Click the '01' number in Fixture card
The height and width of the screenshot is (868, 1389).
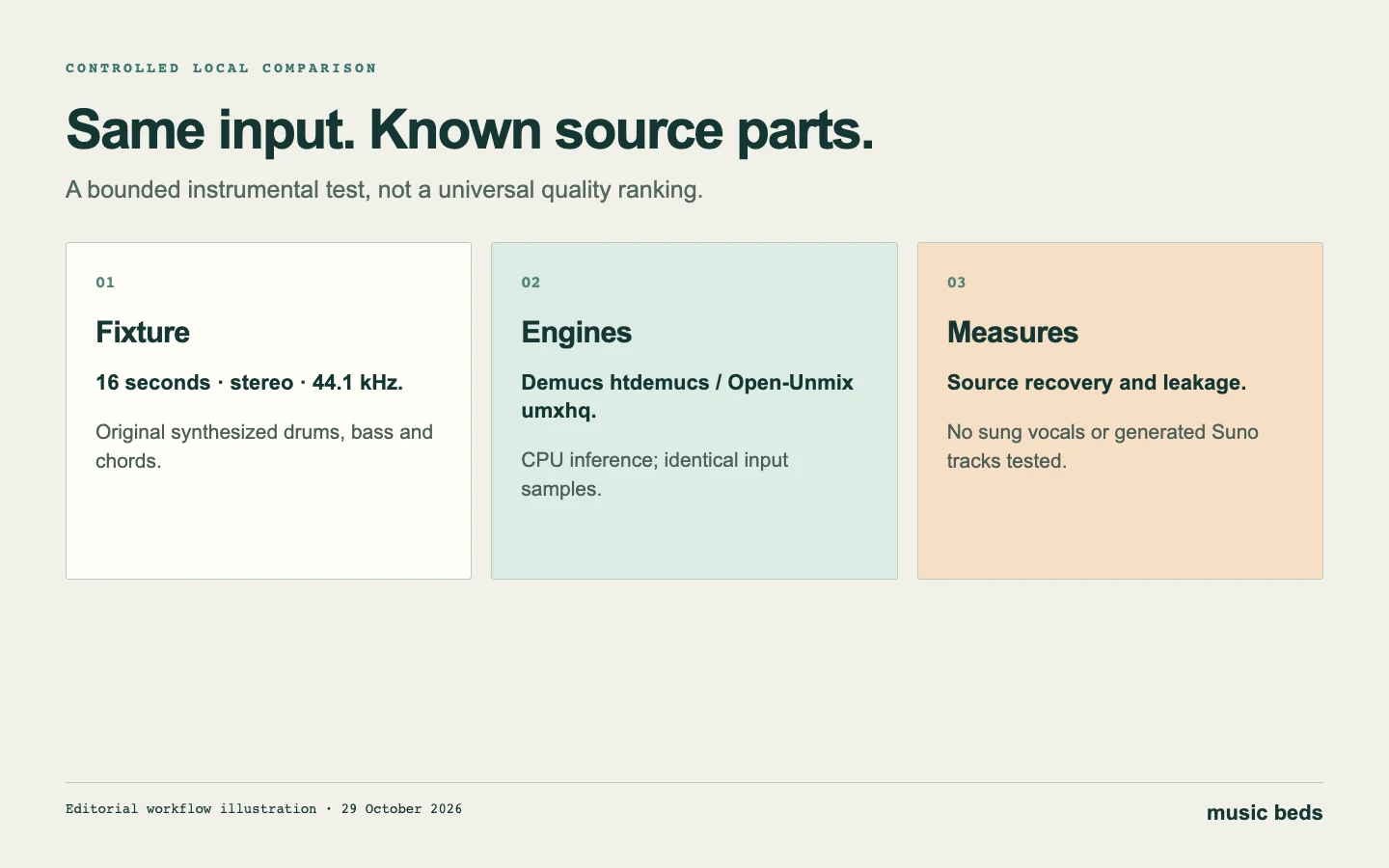coord(105,283)
